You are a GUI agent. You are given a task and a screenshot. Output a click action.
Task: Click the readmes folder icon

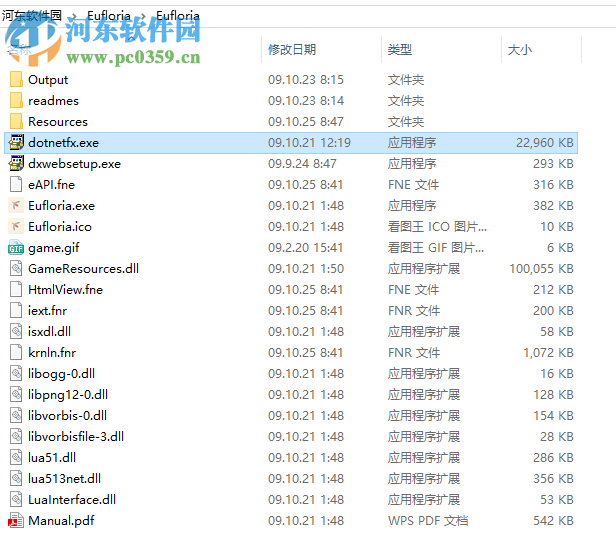tap(16, 101)
